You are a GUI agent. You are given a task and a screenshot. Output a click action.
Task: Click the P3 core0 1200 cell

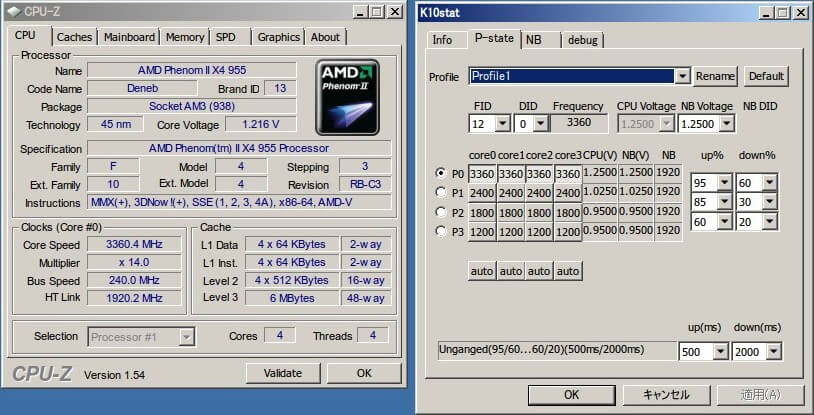[482, 233]
